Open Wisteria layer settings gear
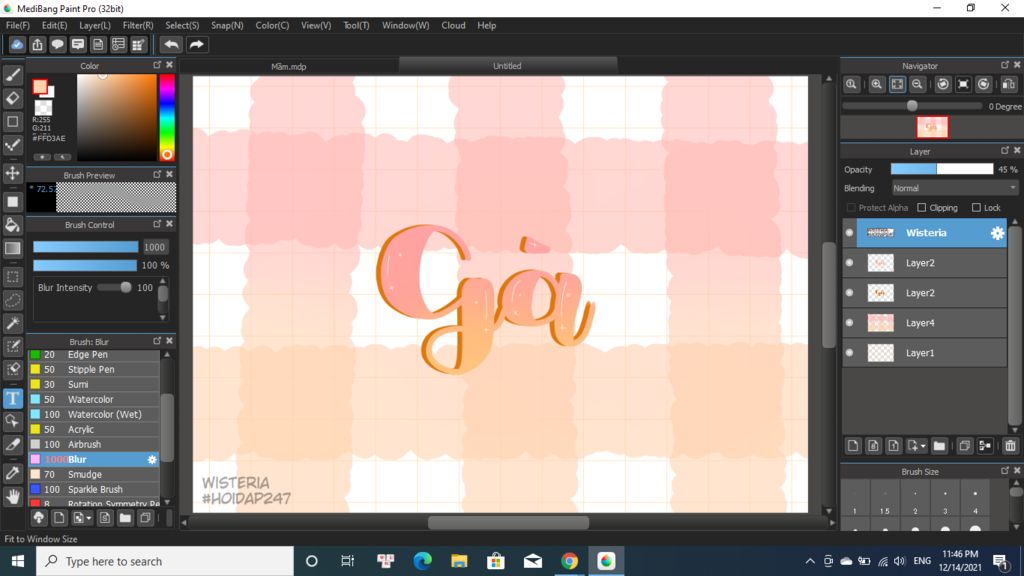Image resolution: width=1024 pixels, height=576 pixels. click(x=997, y=233)
